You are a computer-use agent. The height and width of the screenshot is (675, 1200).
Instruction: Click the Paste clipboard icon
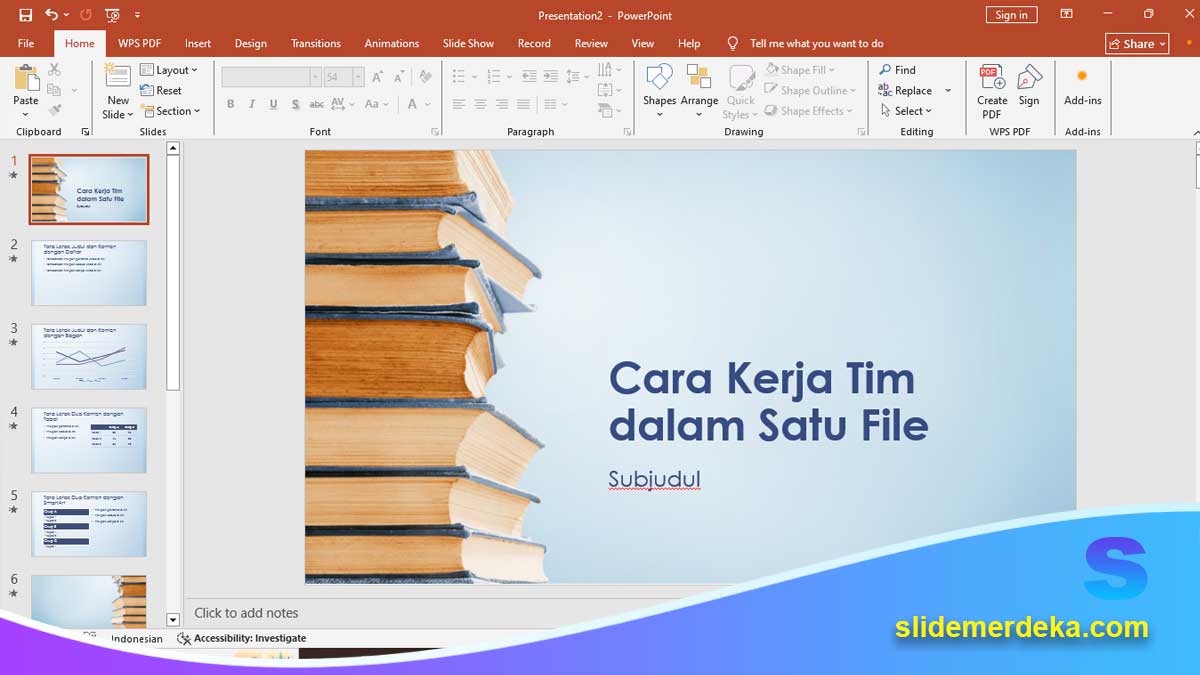point(26,79)
